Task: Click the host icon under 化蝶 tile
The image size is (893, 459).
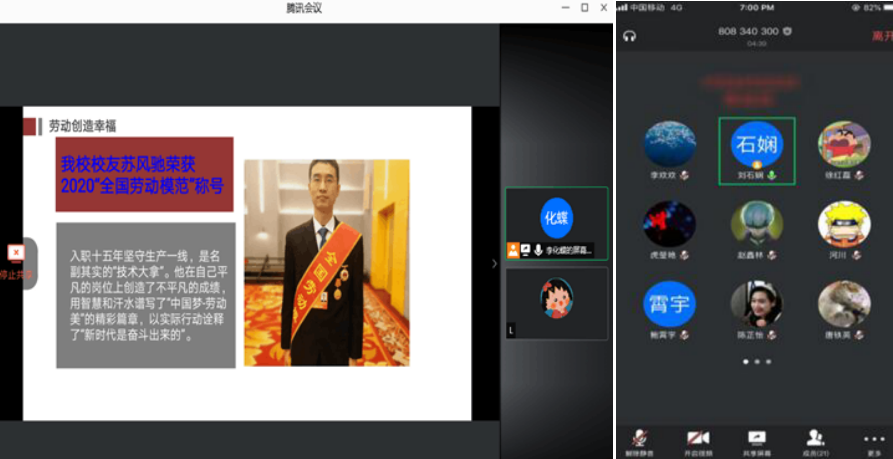Action: coord(512,250)
